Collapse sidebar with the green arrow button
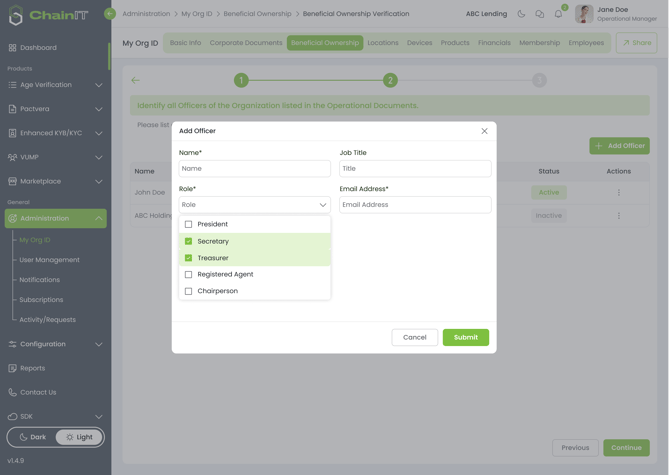The width and height of the screenshot is (670, 475). coord(110,14)
